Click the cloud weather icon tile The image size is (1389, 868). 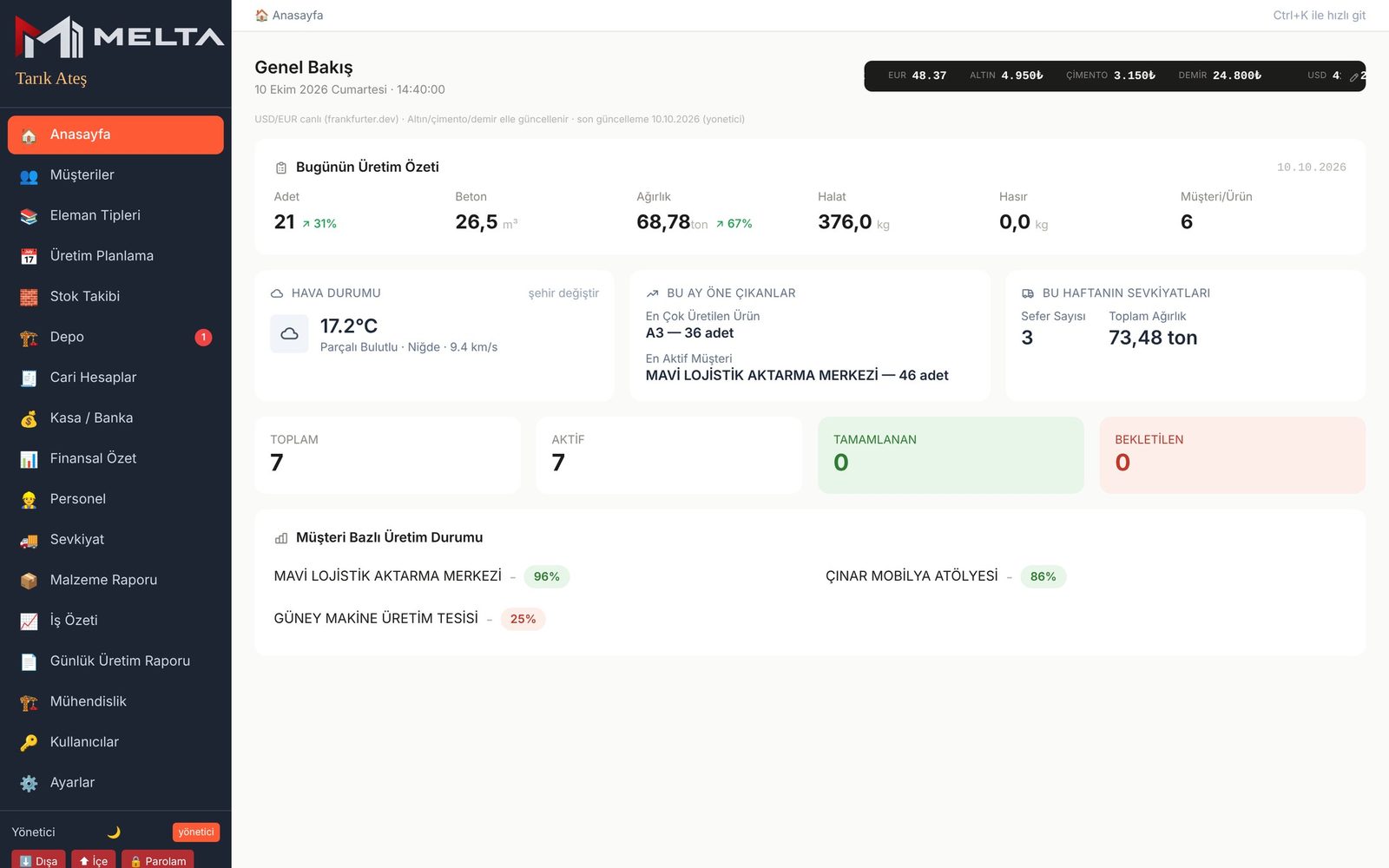pos(289,333)
